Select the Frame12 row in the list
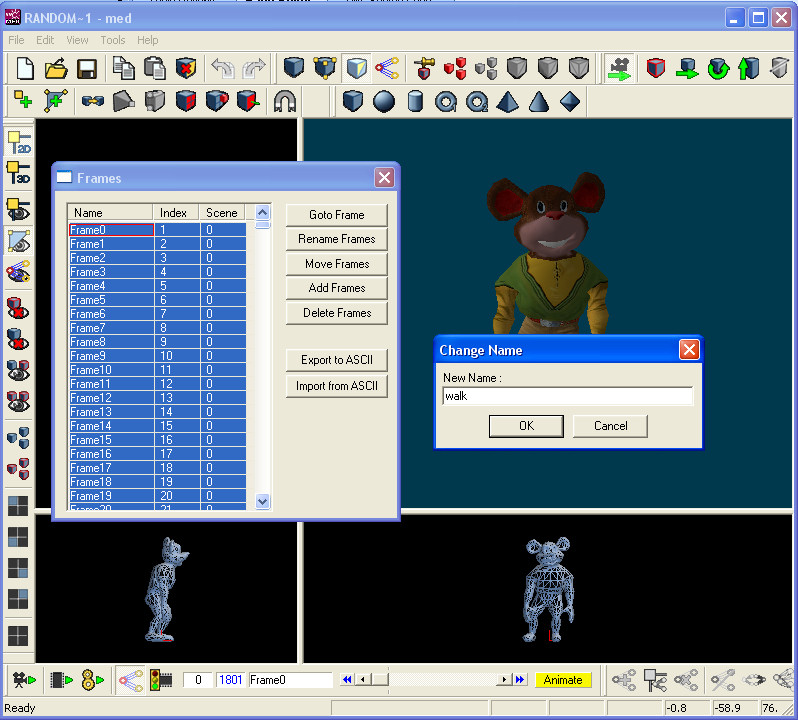798x720 pixels. click(x=157, y=398)
